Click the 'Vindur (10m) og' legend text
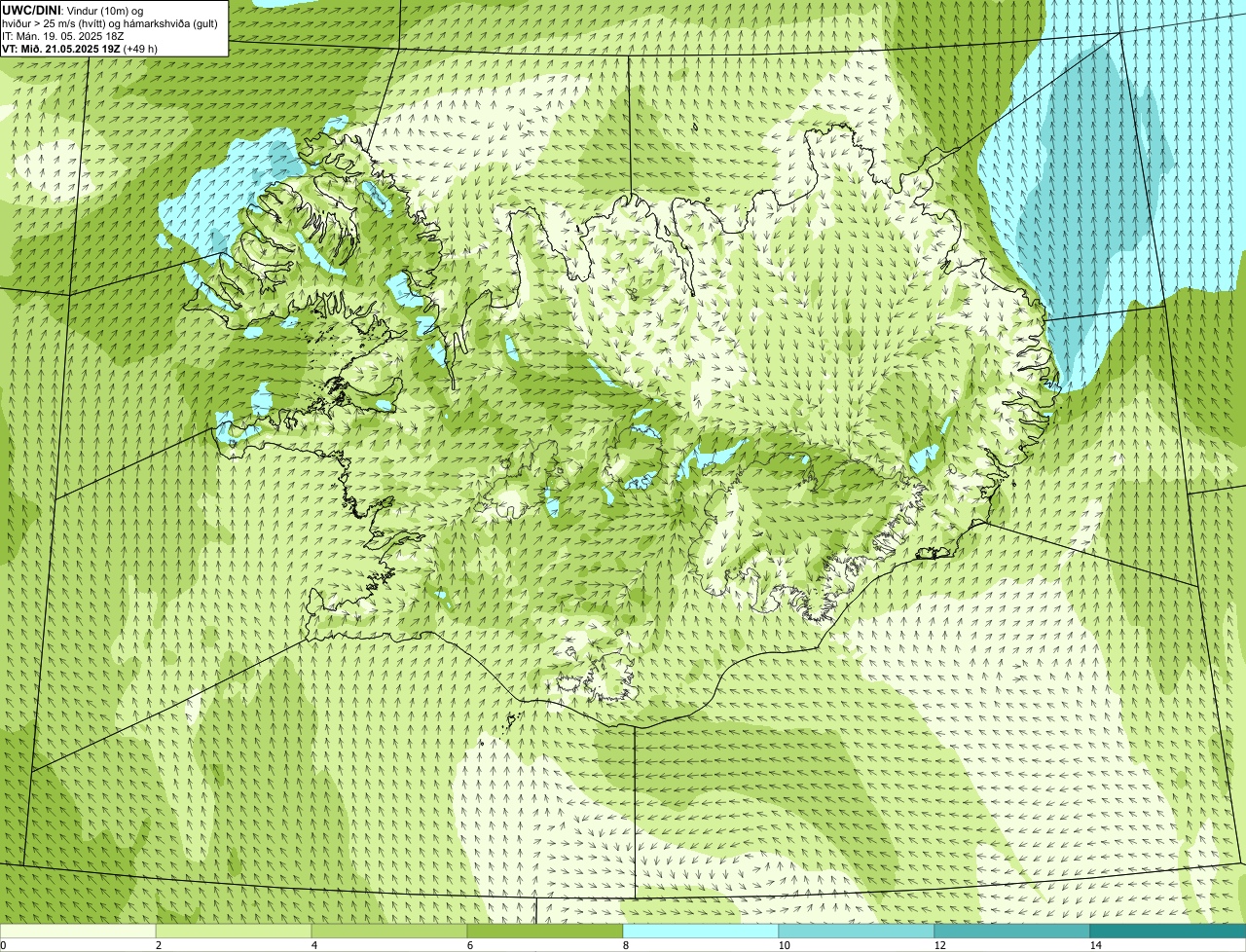This screenshot has width=1246, height=952. coord(104,10)
